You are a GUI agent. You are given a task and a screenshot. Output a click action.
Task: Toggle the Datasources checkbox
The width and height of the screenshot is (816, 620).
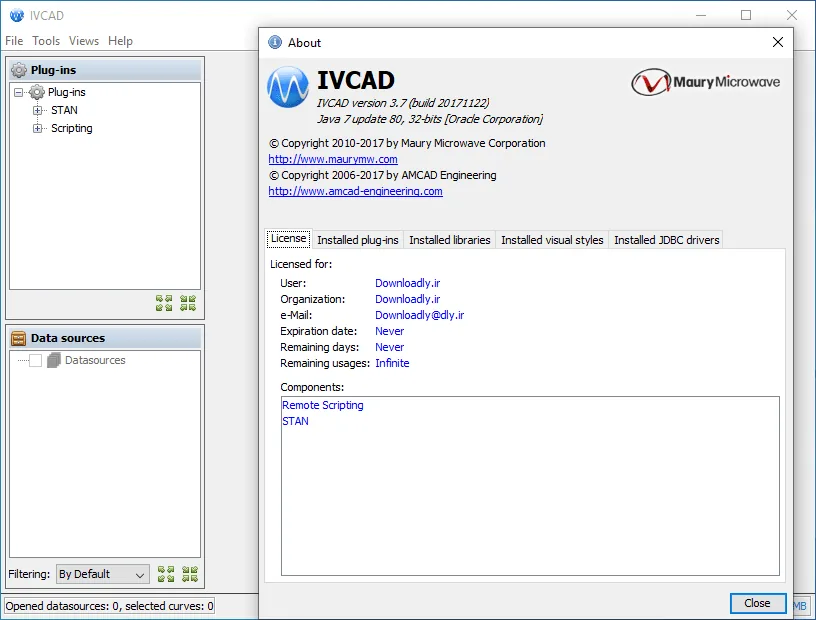35,360
